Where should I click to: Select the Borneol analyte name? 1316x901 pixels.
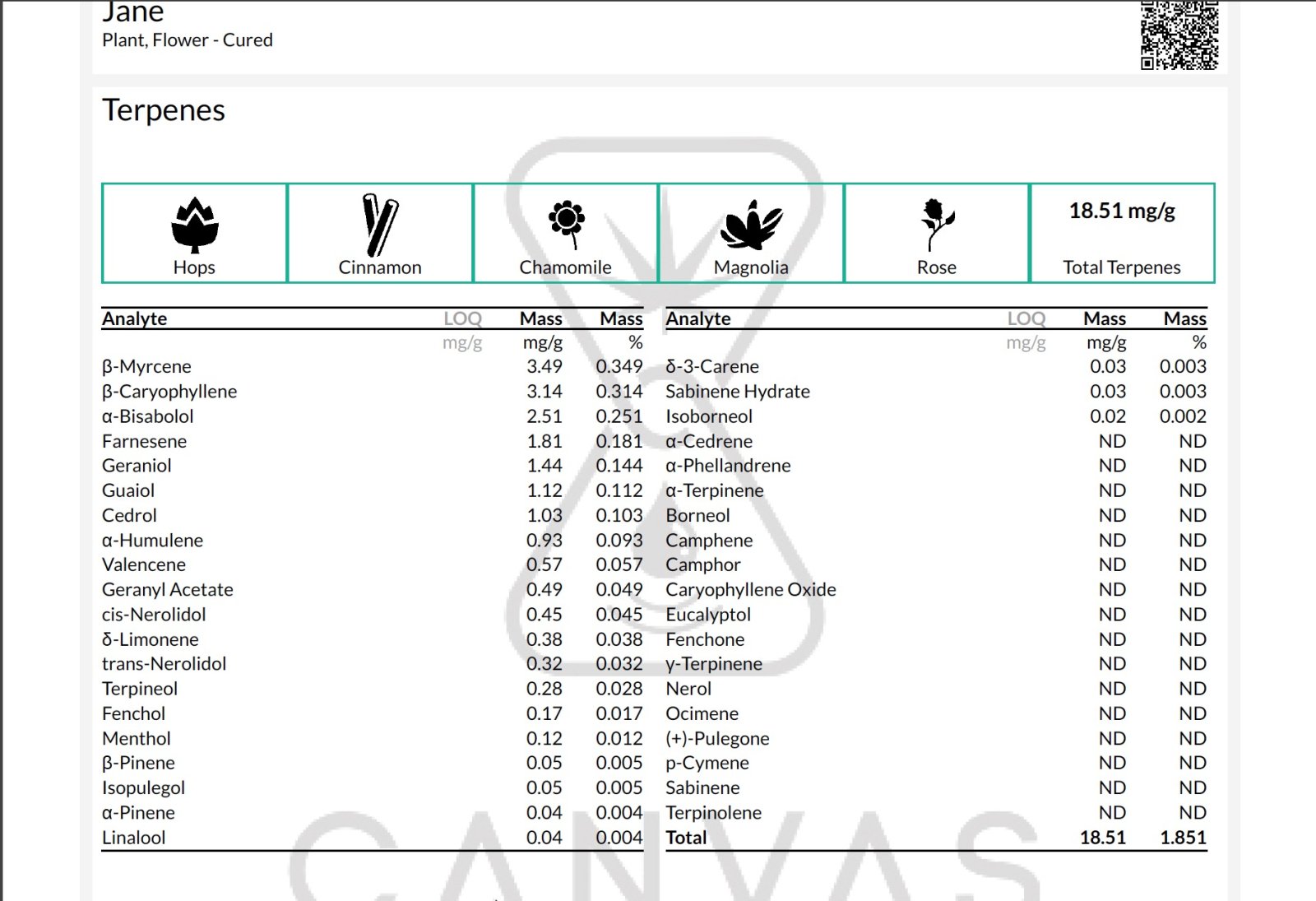coord(697,515)
